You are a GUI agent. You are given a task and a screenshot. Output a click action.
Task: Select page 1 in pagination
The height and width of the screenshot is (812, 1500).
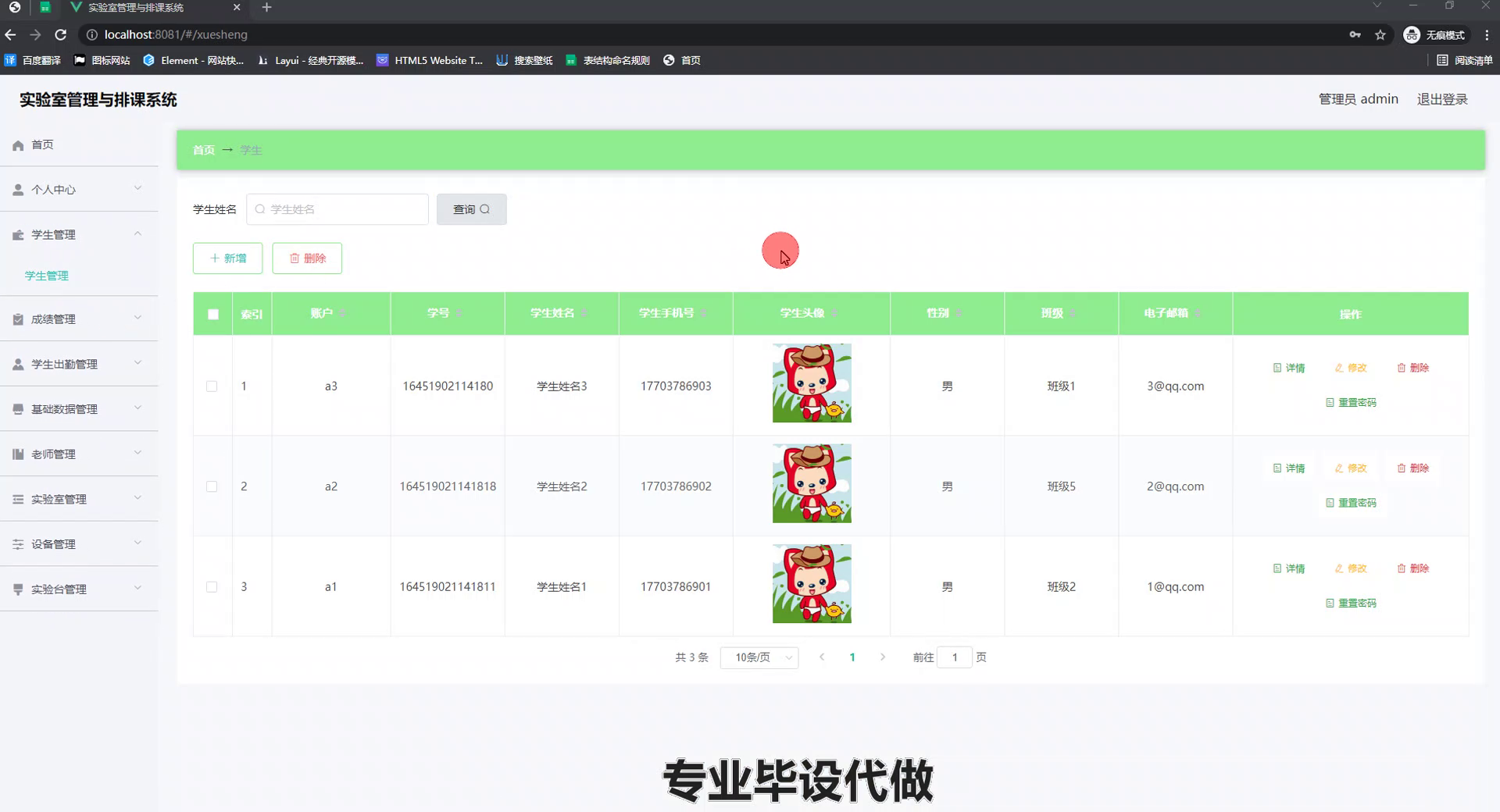(x=852, y=657)
